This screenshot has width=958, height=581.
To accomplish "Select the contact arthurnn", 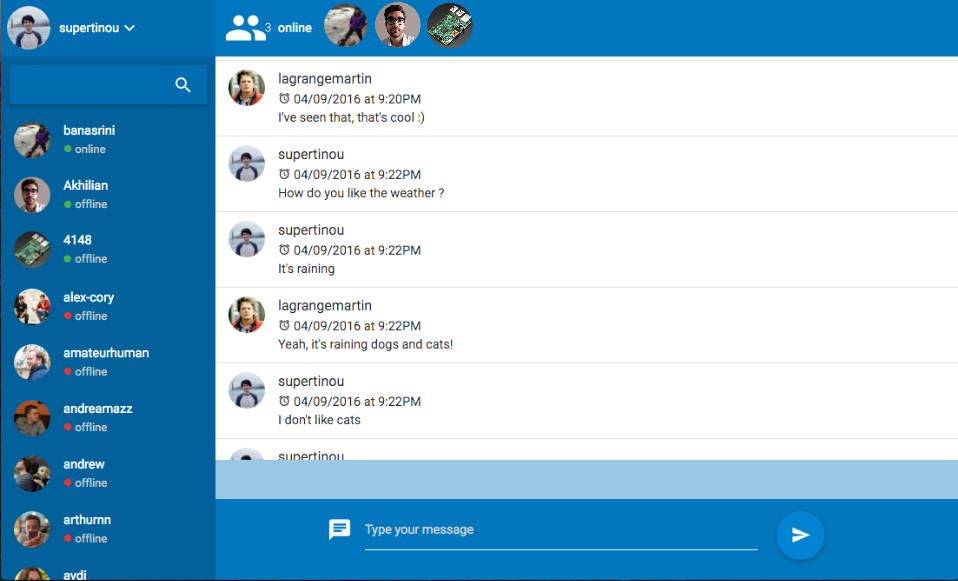I will pos(86,519).
